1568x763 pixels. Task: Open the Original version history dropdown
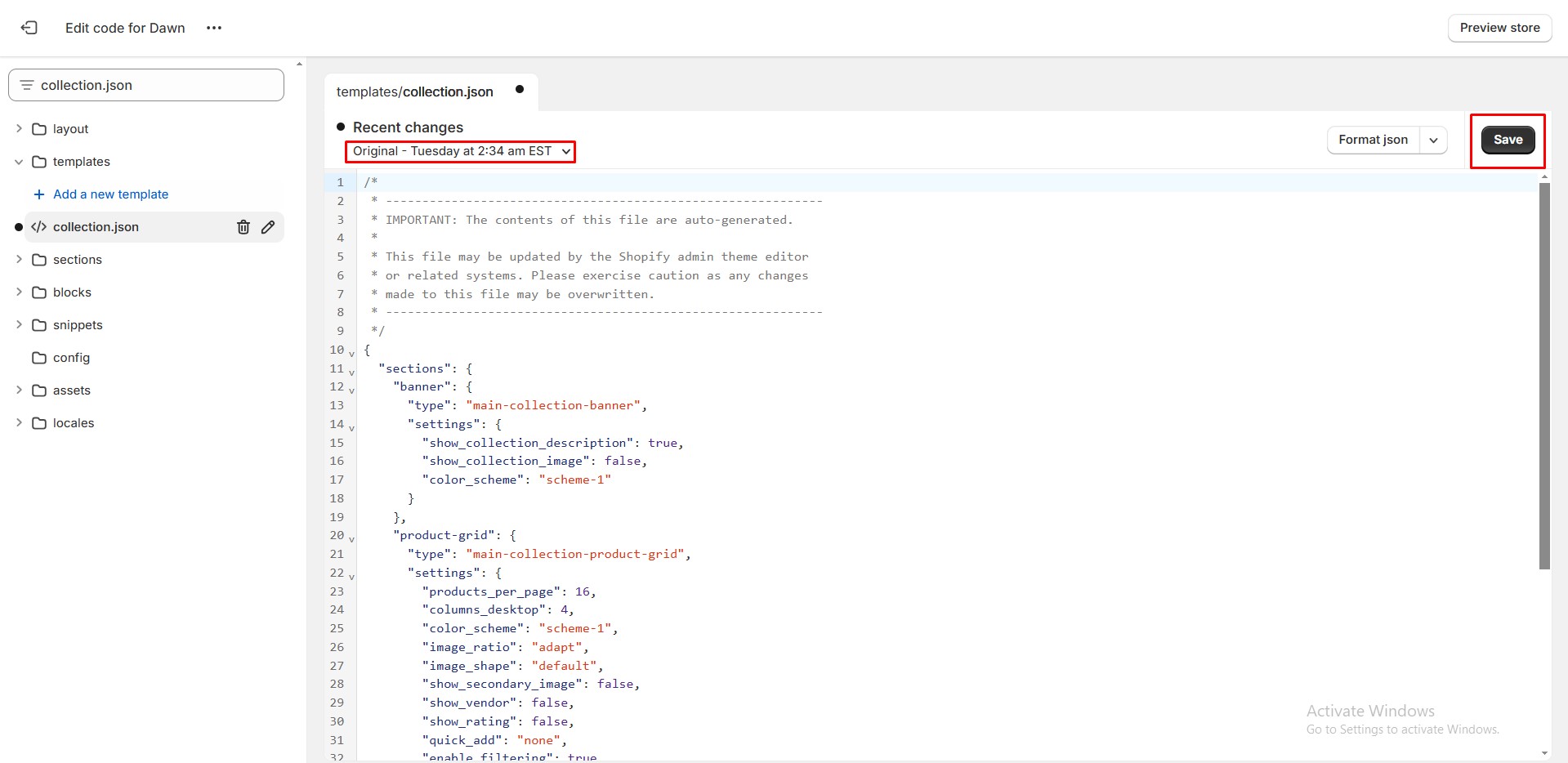click(x=461, y=151)
